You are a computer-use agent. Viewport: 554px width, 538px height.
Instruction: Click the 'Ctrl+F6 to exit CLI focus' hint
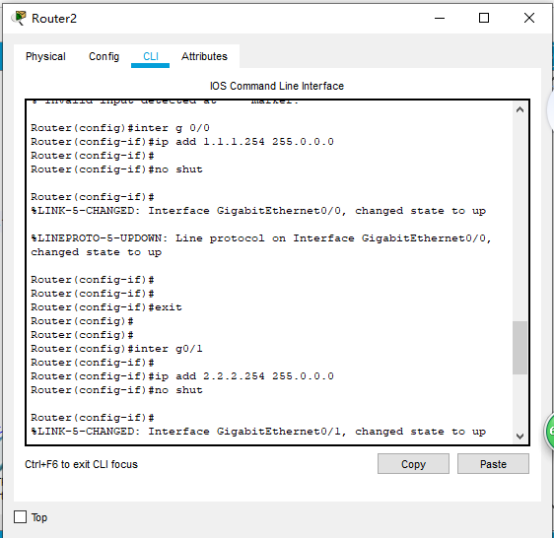(x=81, y=464)
